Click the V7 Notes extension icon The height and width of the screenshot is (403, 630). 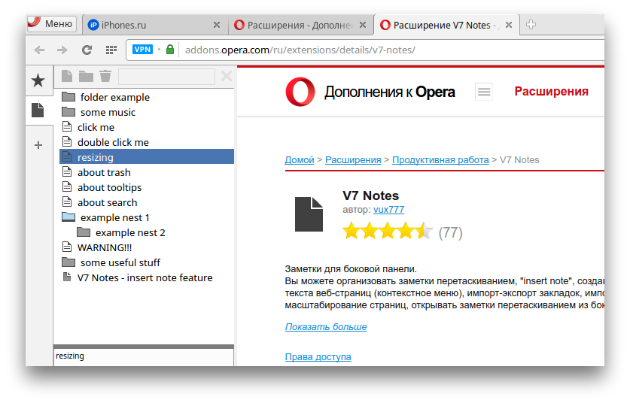tap(309, 214)
